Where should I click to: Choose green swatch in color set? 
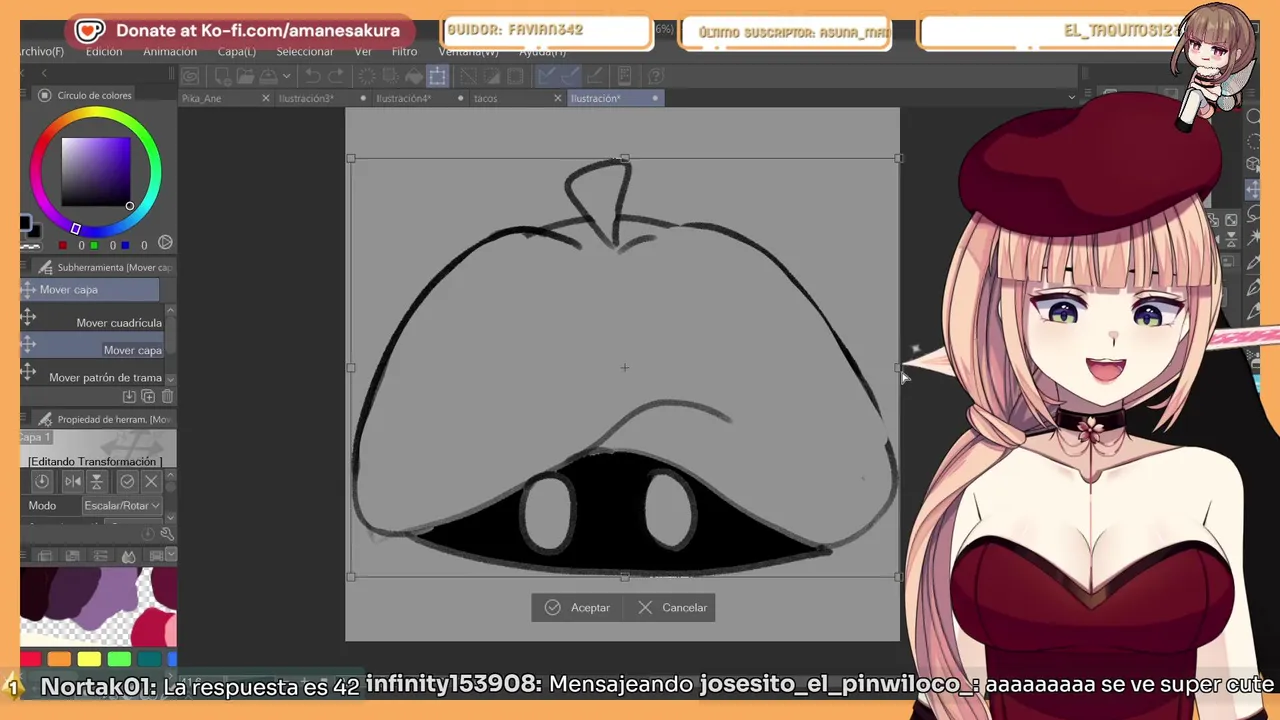pyautogui.click(x=119, y=658)
